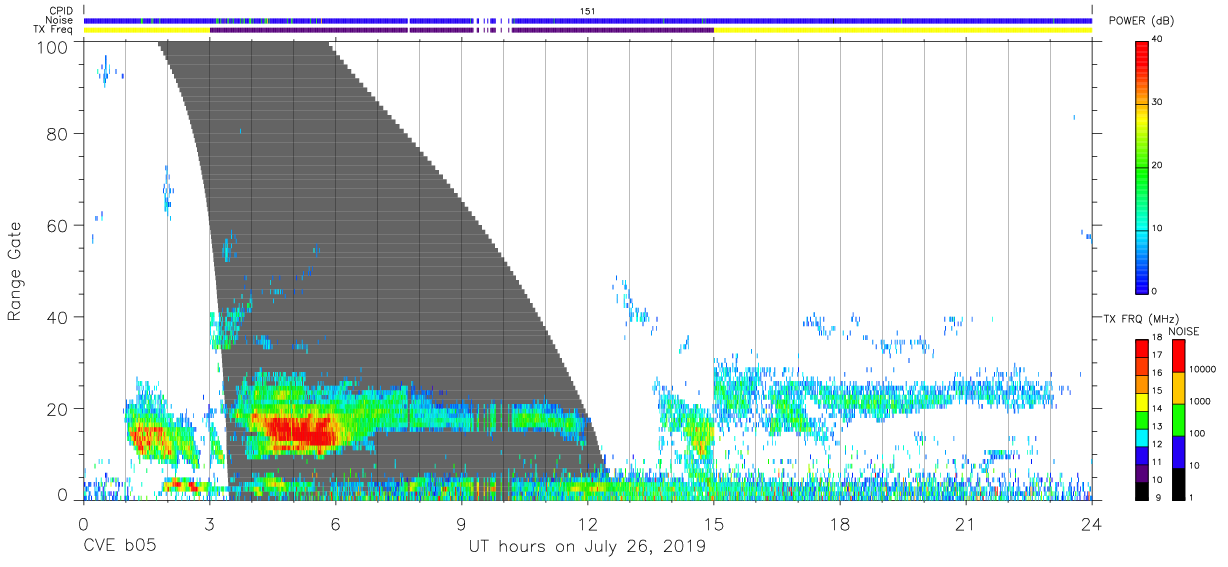Click the green echo band near 20 UT
The image size is (1228, 567).
[x=925, y=400]
